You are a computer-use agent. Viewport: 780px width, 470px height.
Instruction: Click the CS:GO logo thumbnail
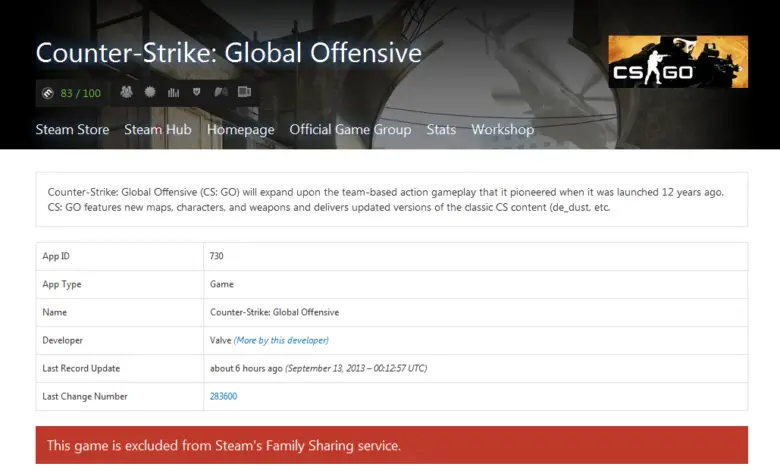pyautogui.click(x=678, y=62)
